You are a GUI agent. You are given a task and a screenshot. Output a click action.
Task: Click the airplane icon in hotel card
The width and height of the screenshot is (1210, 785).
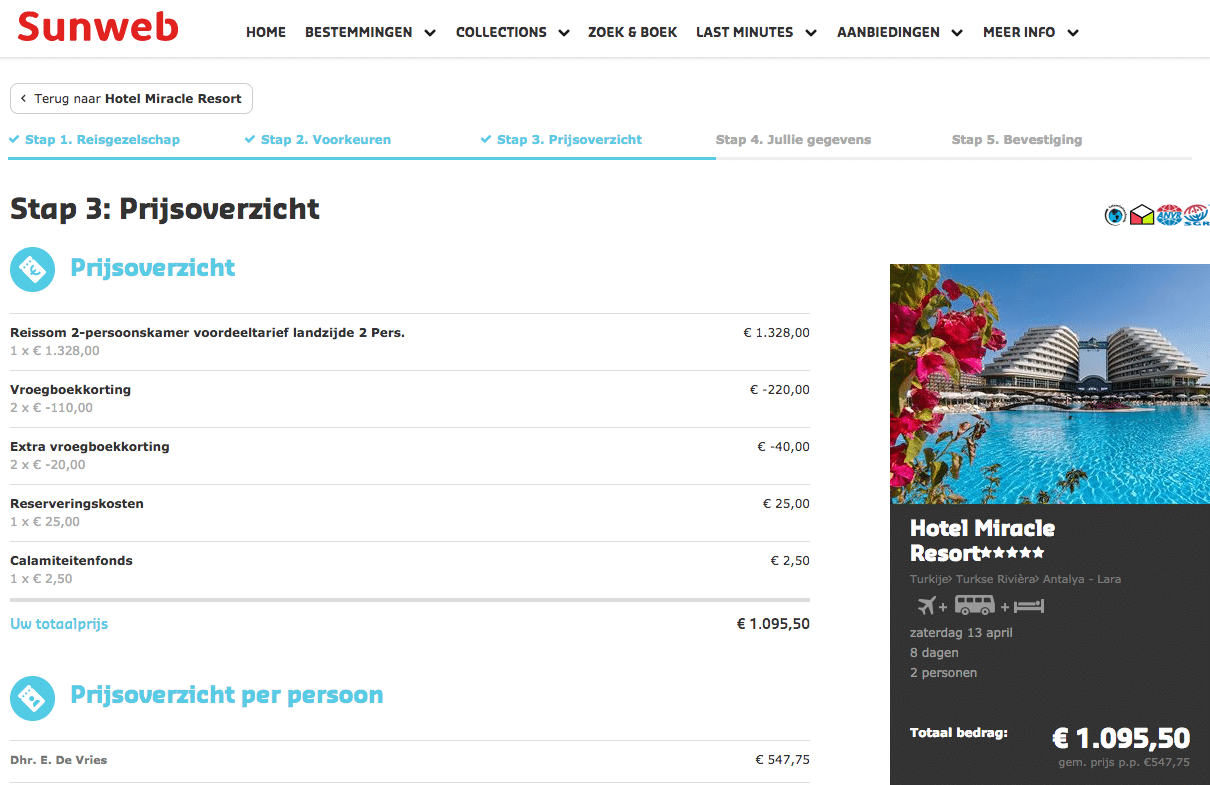(x=926, y=605)
